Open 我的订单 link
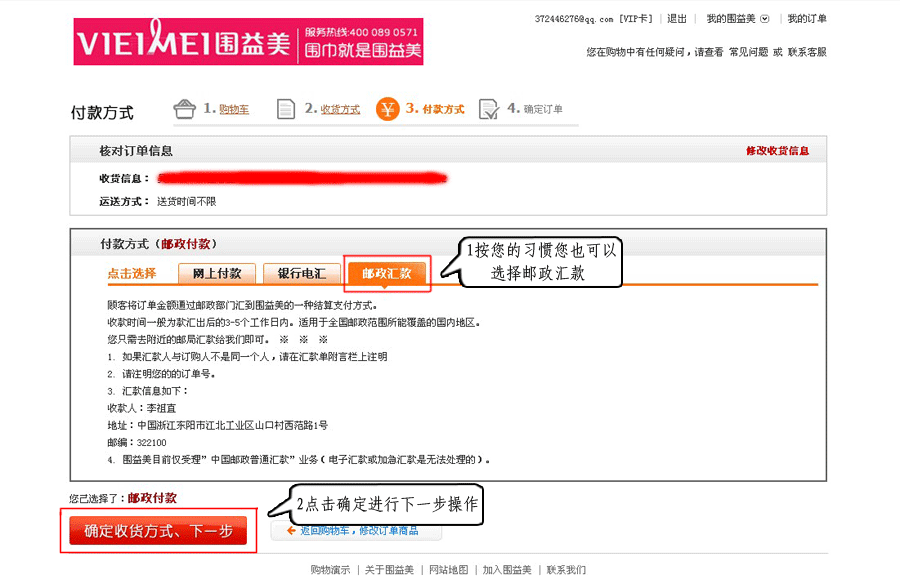 click(x=807, y=19)
